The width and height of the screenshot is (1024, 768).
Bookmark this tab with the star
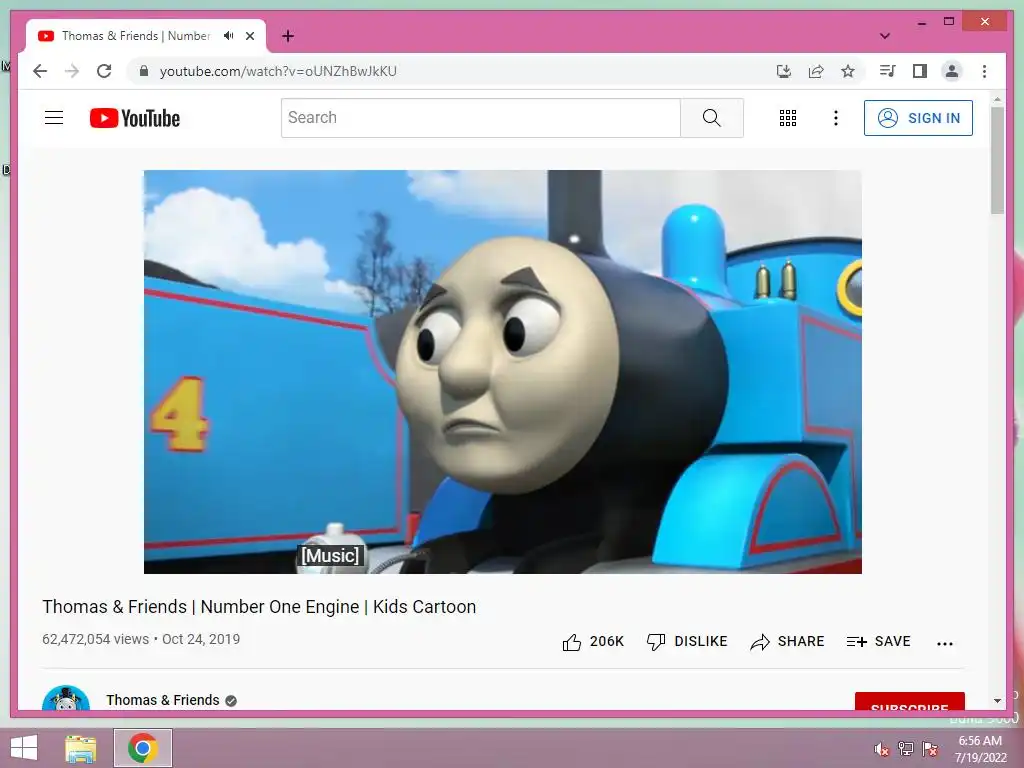pyautogui.click(x=848, y=71)
